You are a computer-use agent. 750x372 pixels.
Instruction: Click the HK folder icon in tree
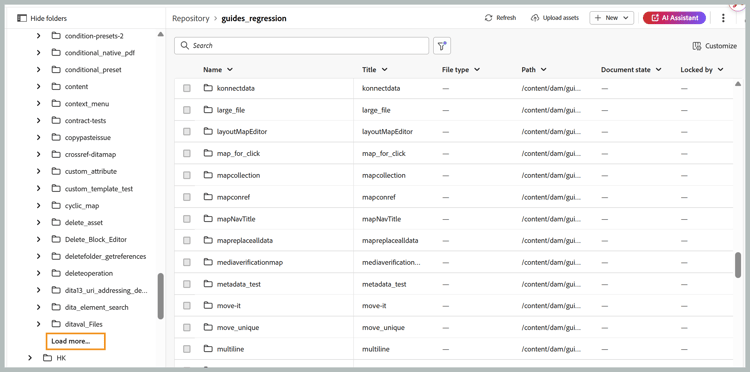coord(47,358)
